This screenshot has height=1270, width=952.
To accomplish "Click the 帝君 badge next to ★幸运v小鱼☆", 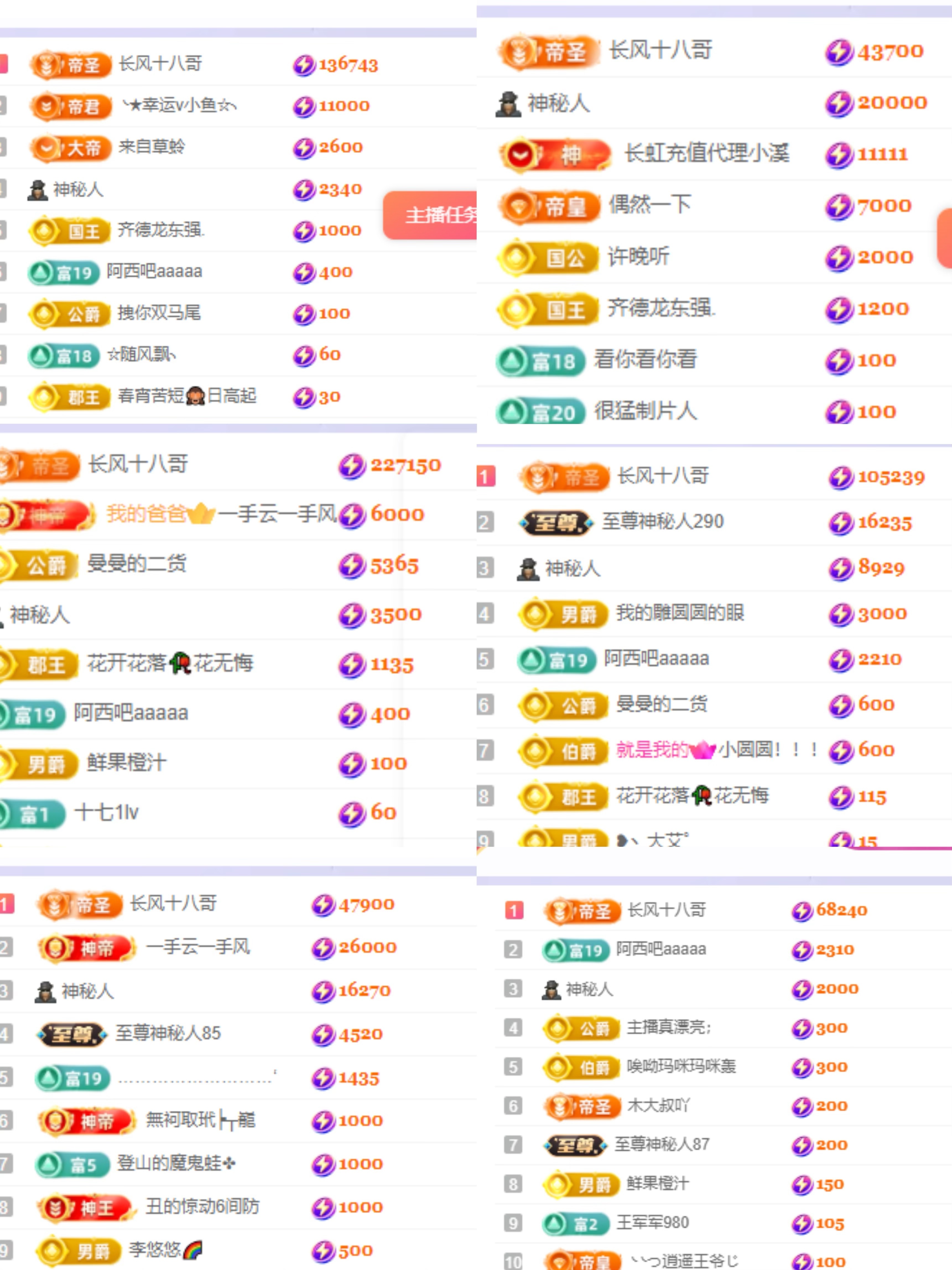I will point(71,106).
